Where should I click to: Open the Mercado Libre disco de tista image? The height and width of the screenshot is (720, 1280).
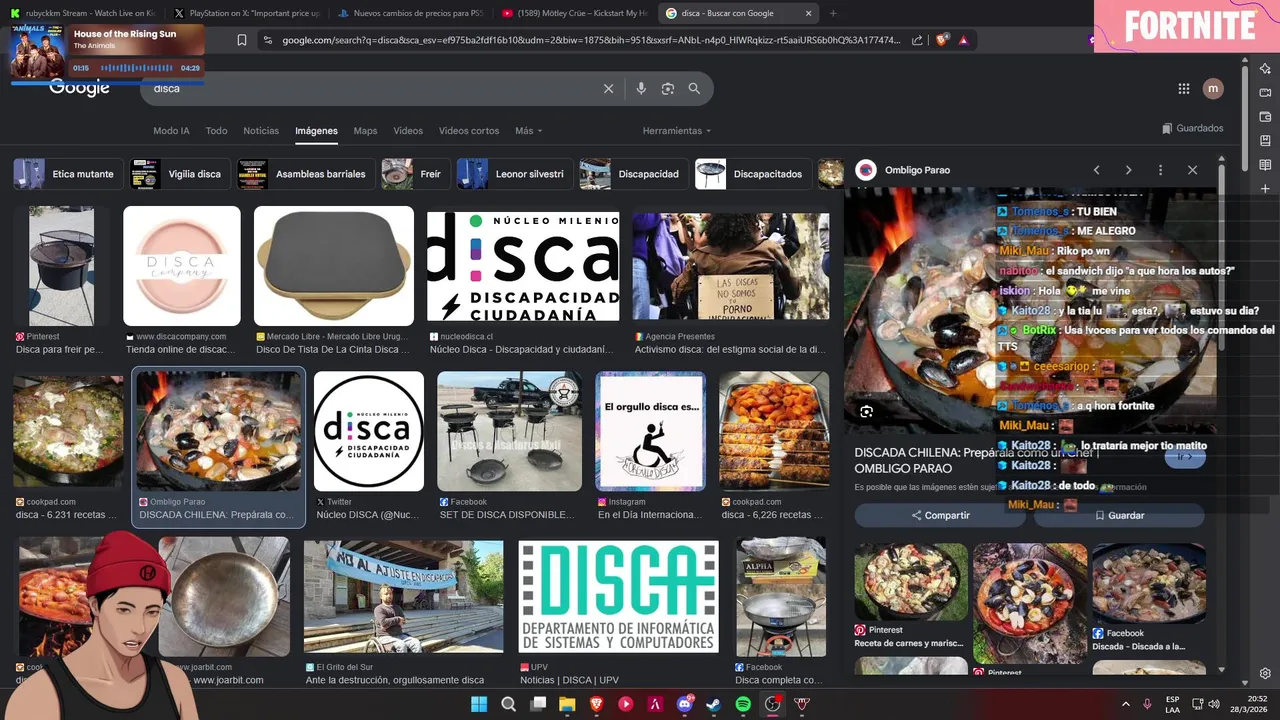[334, 266]
